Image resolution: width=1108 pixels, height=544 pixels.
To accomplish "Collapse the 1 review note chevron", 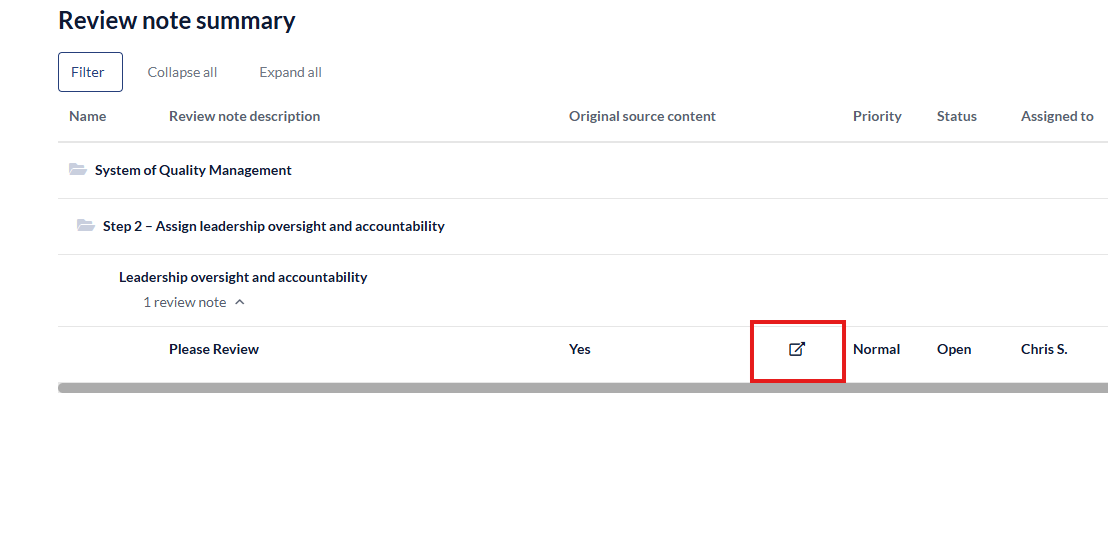I will tap(240, 302).
